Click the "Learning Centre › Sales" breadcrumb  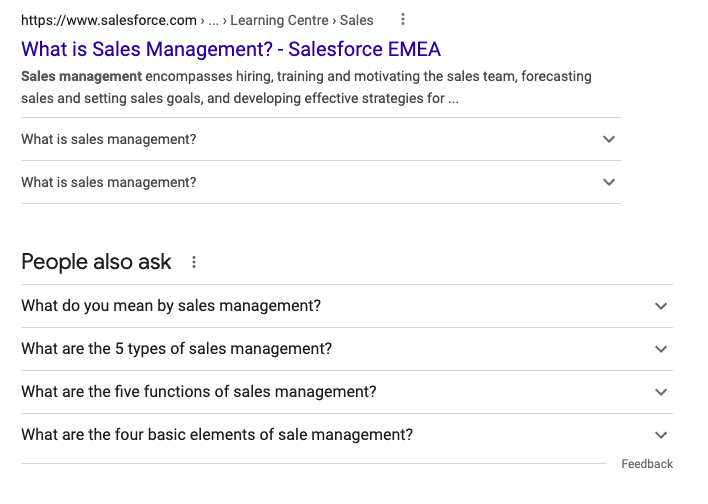pos(302,20)
